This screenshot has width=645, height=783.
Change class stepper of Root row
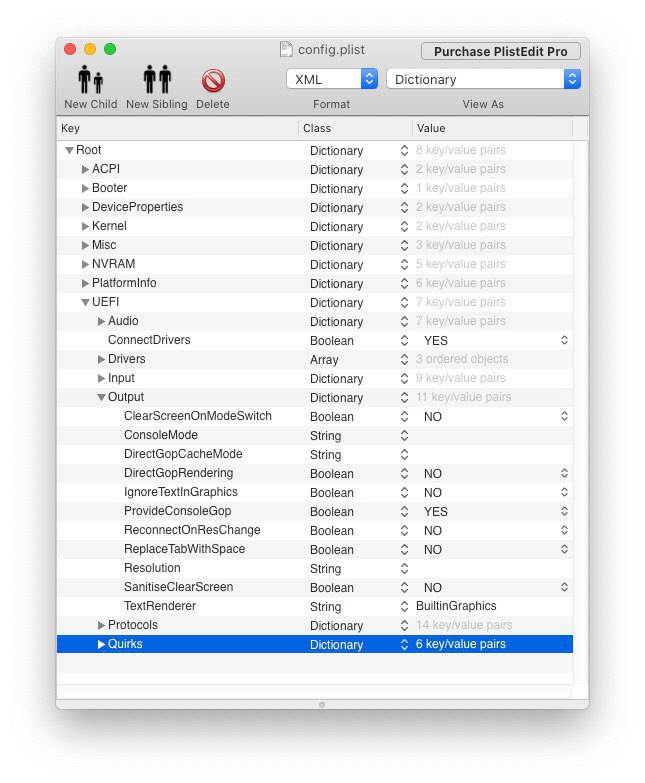point(404,150)
